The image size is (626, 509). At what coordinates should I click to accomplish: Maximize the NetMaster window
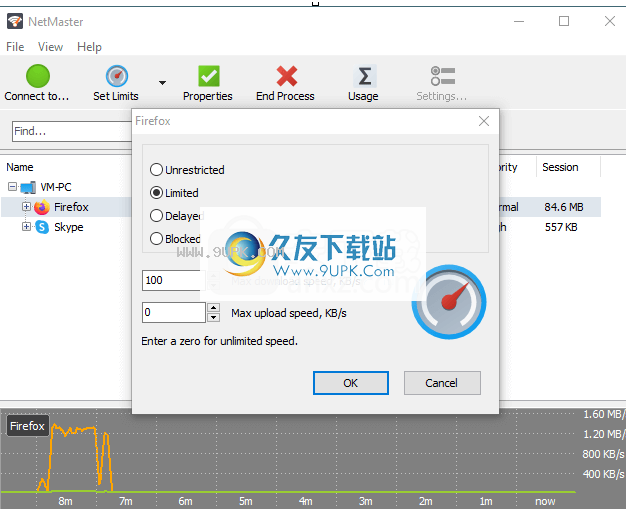pyautogui.click(x=564, y=21)
